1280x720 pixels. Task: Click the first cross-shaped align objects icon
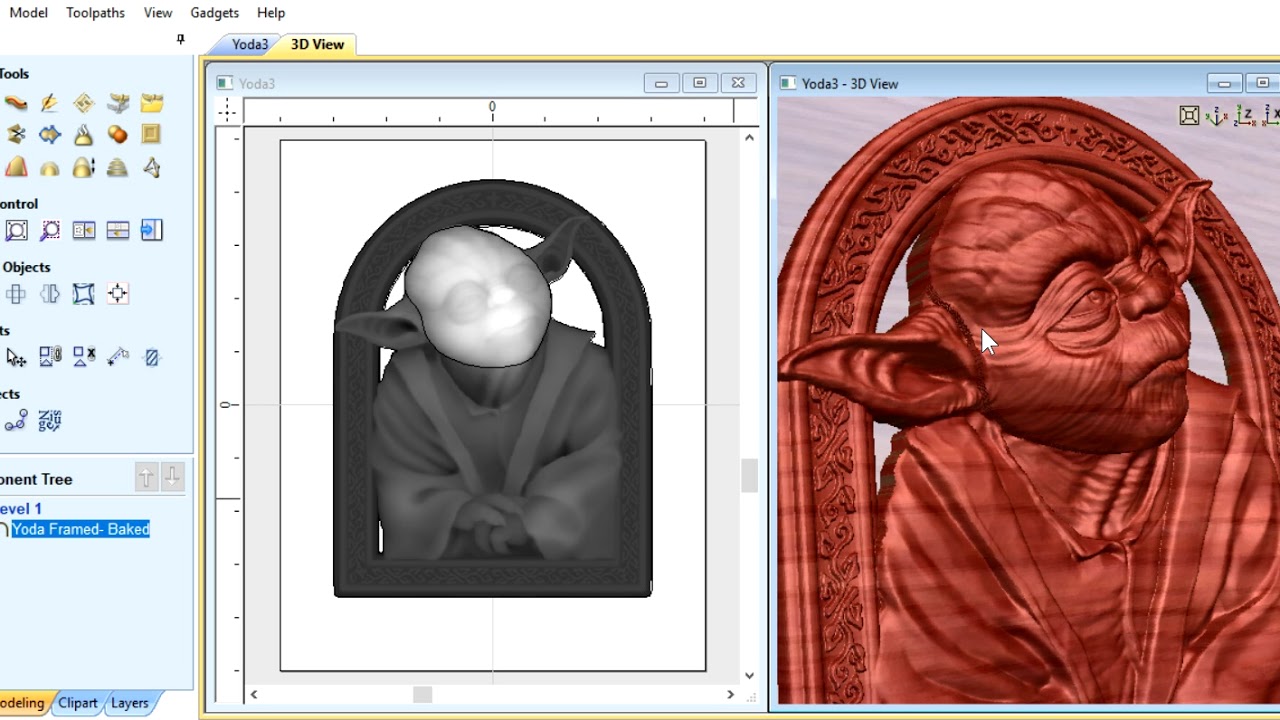pos(16,294)
